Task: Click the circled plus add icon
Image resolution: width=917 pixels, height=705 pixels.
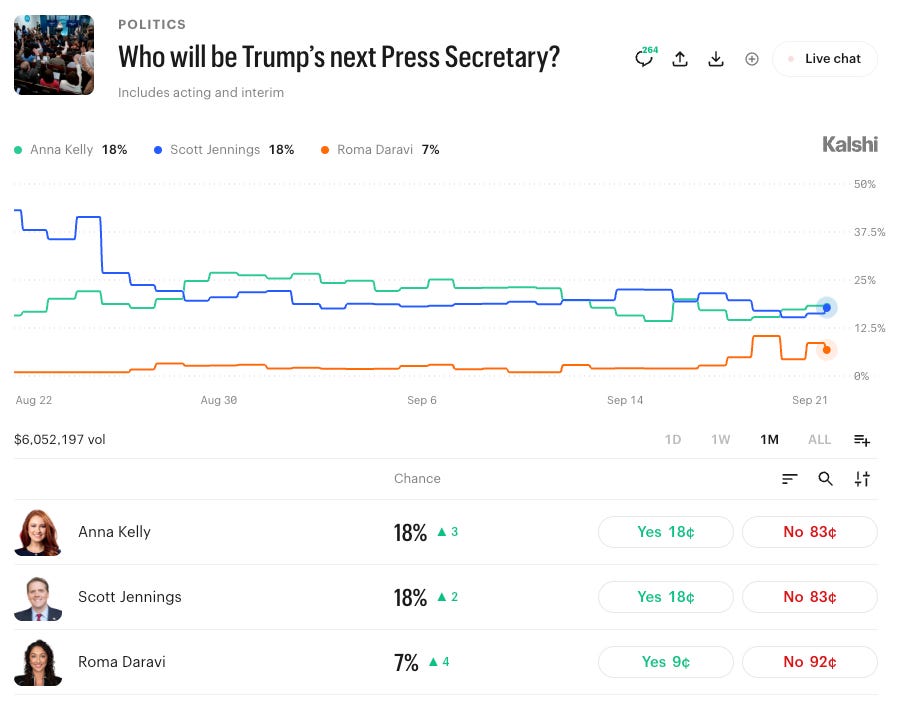Action: coord(752,59)
